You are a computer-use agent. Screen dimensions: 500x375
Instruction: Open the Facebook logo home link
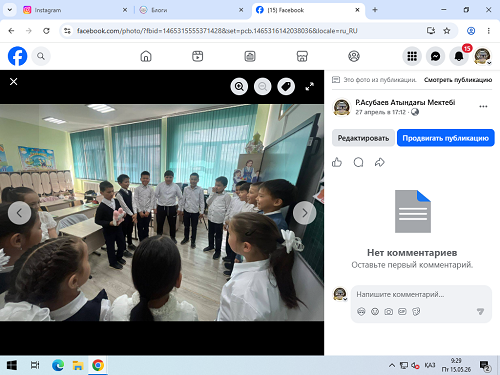point(17,56)
